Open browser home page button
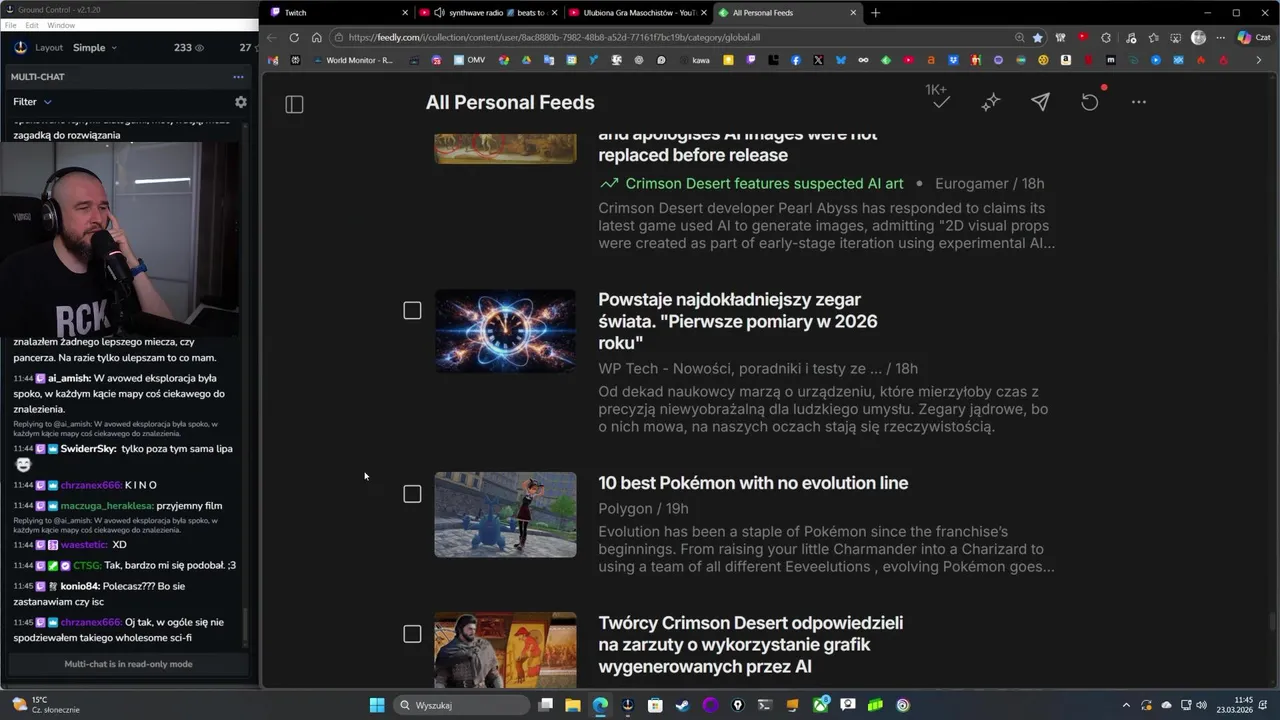The width and height of the screenshot is (1280, 720). 316,37
